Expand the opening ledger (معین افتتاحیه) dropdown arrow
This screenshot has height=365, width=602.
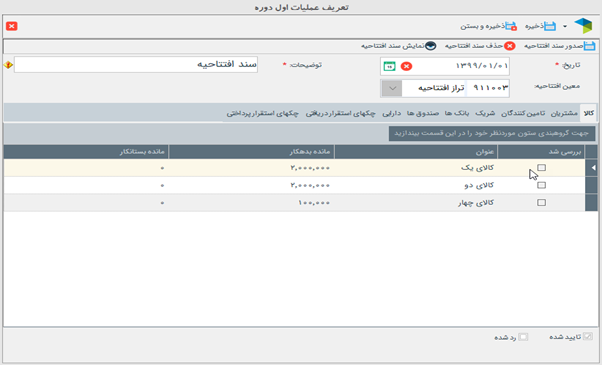(392, 88)
